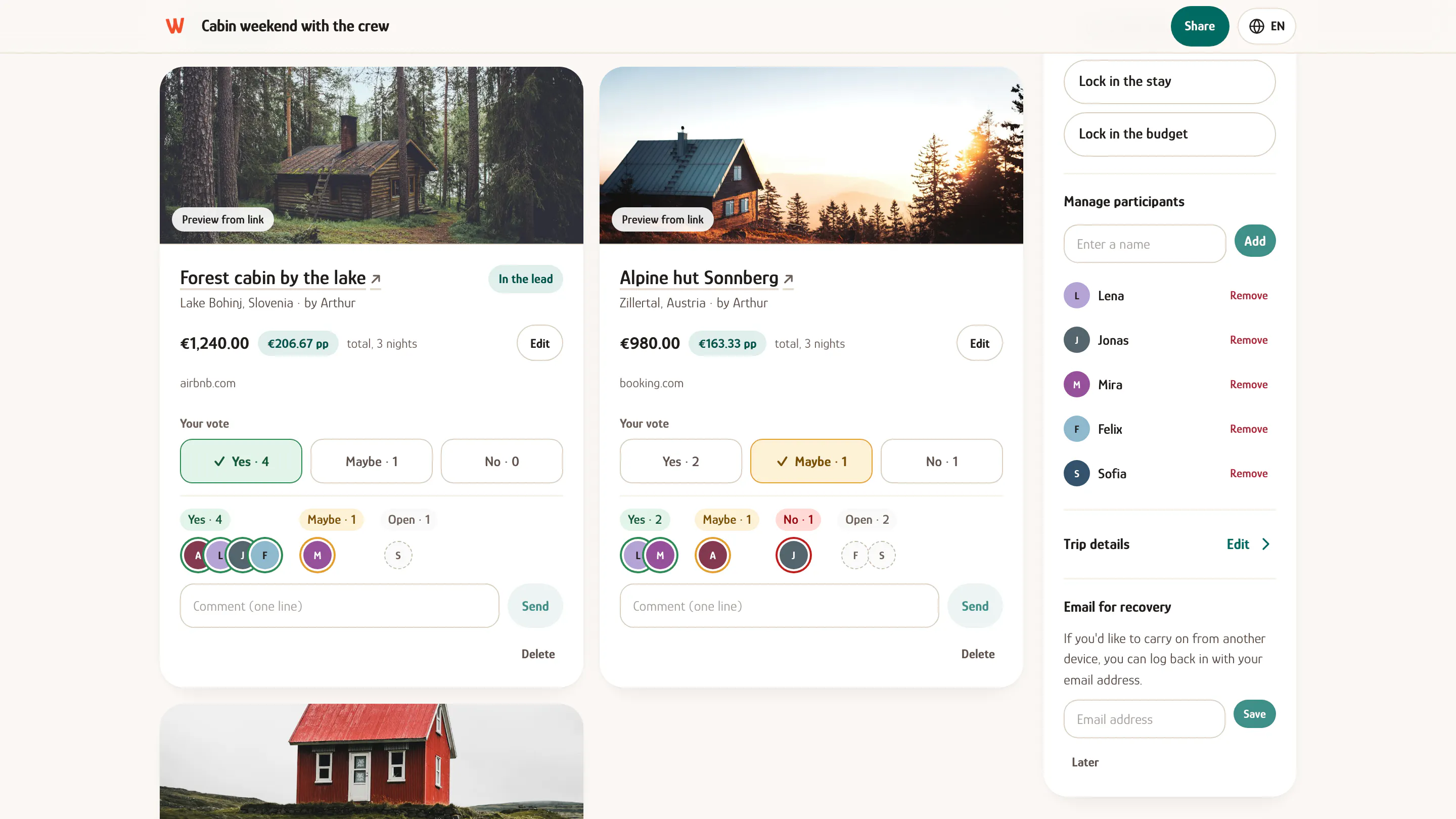Save the recovery email
The image size is (1456, 819).
click(1254, 714)
